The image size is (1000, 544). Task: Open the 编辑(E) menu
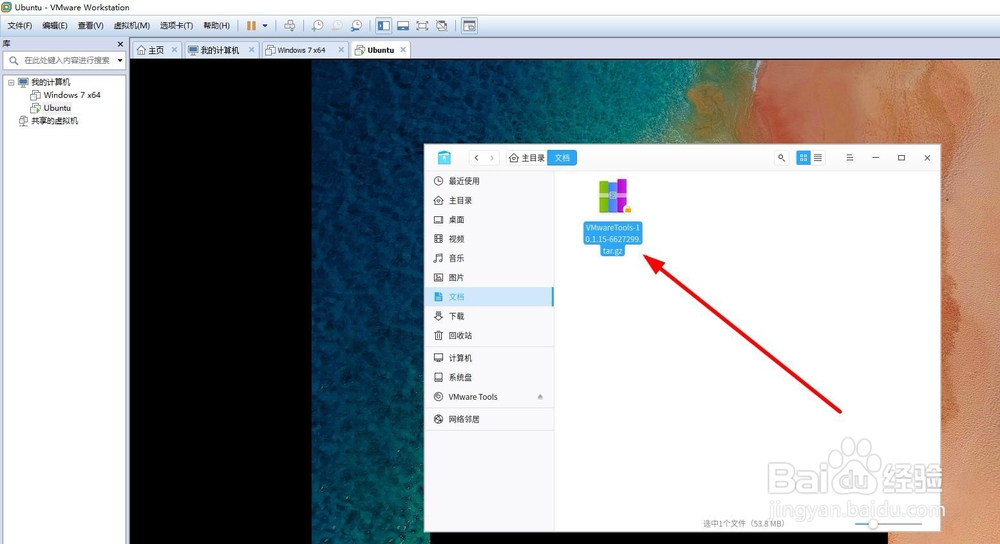[55, 26]
